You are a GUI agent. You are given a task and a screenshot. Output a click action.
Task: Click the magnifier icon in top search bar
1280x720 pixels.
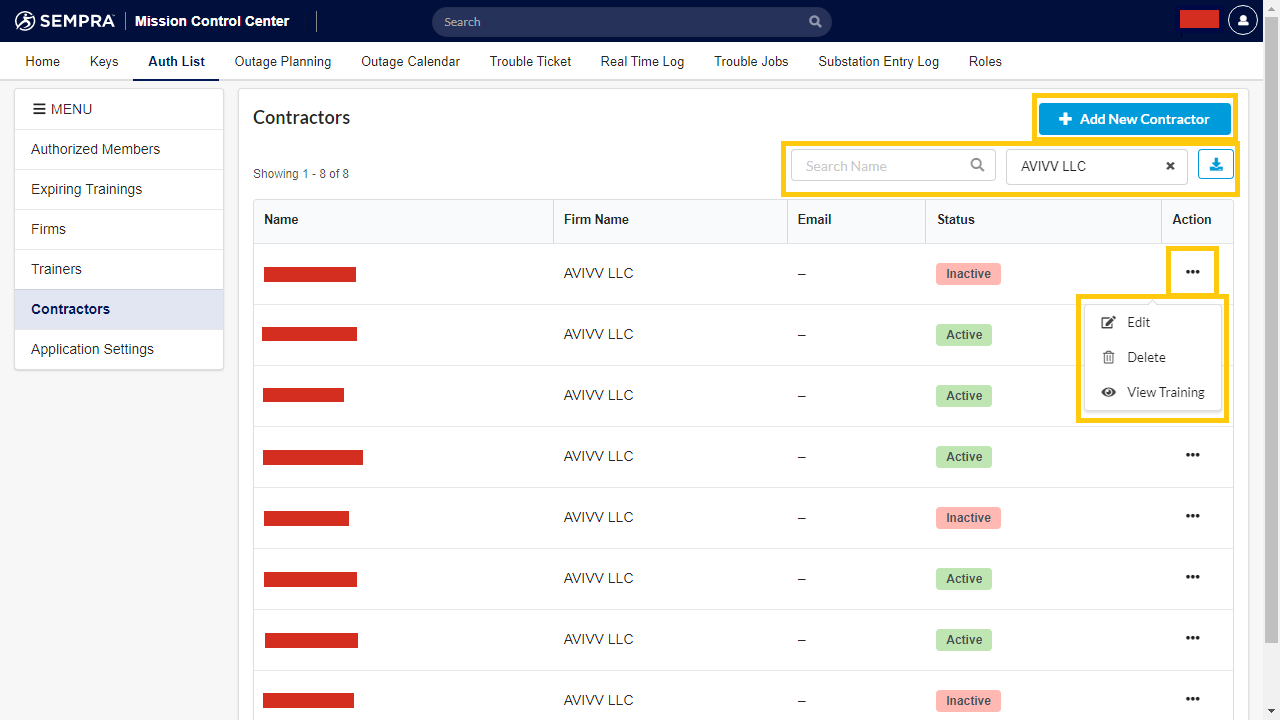pyautogui.click(x=816, y=21)
